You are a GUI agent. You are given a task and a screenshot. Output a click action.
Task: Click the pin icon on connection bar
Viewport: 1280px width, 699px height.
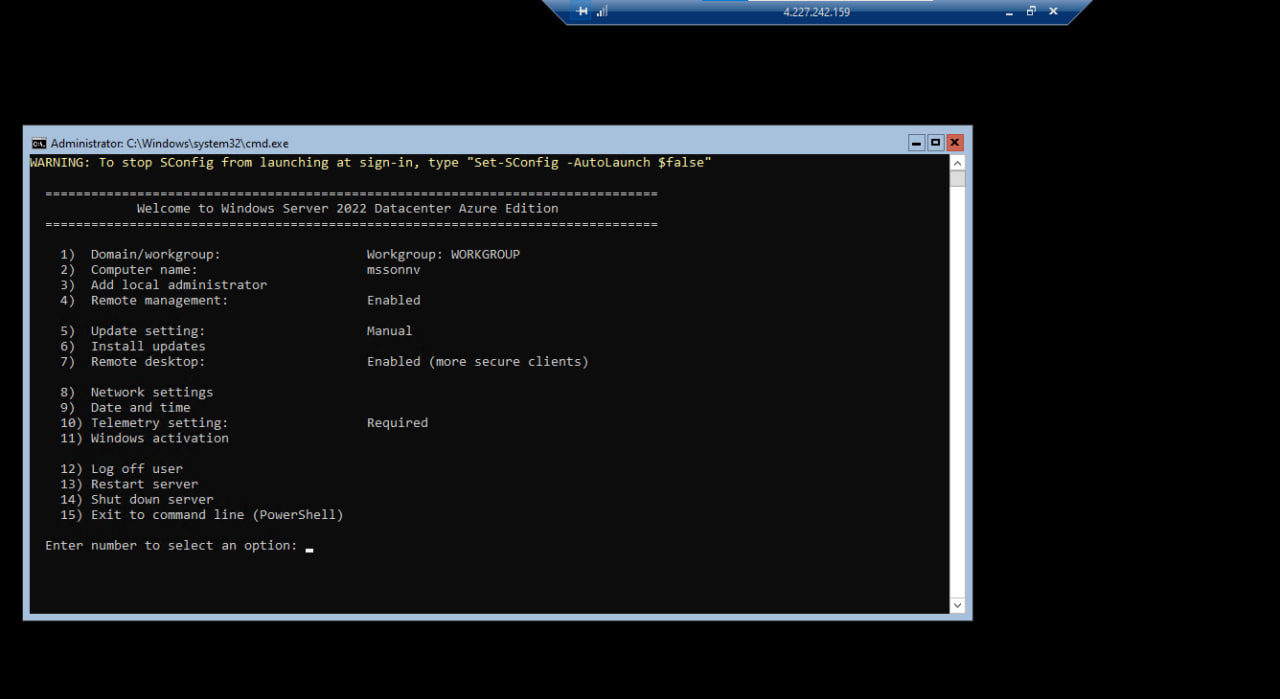pyautogui.click(x=582, y=12)
